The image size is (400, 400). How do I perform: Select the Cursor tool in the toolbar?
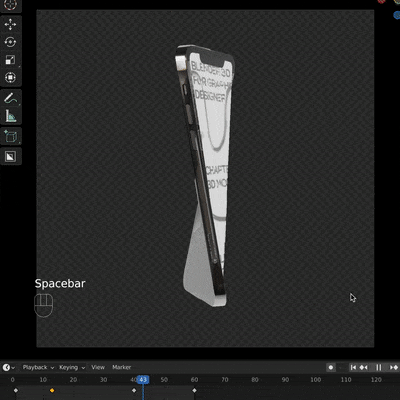[10, 5]
